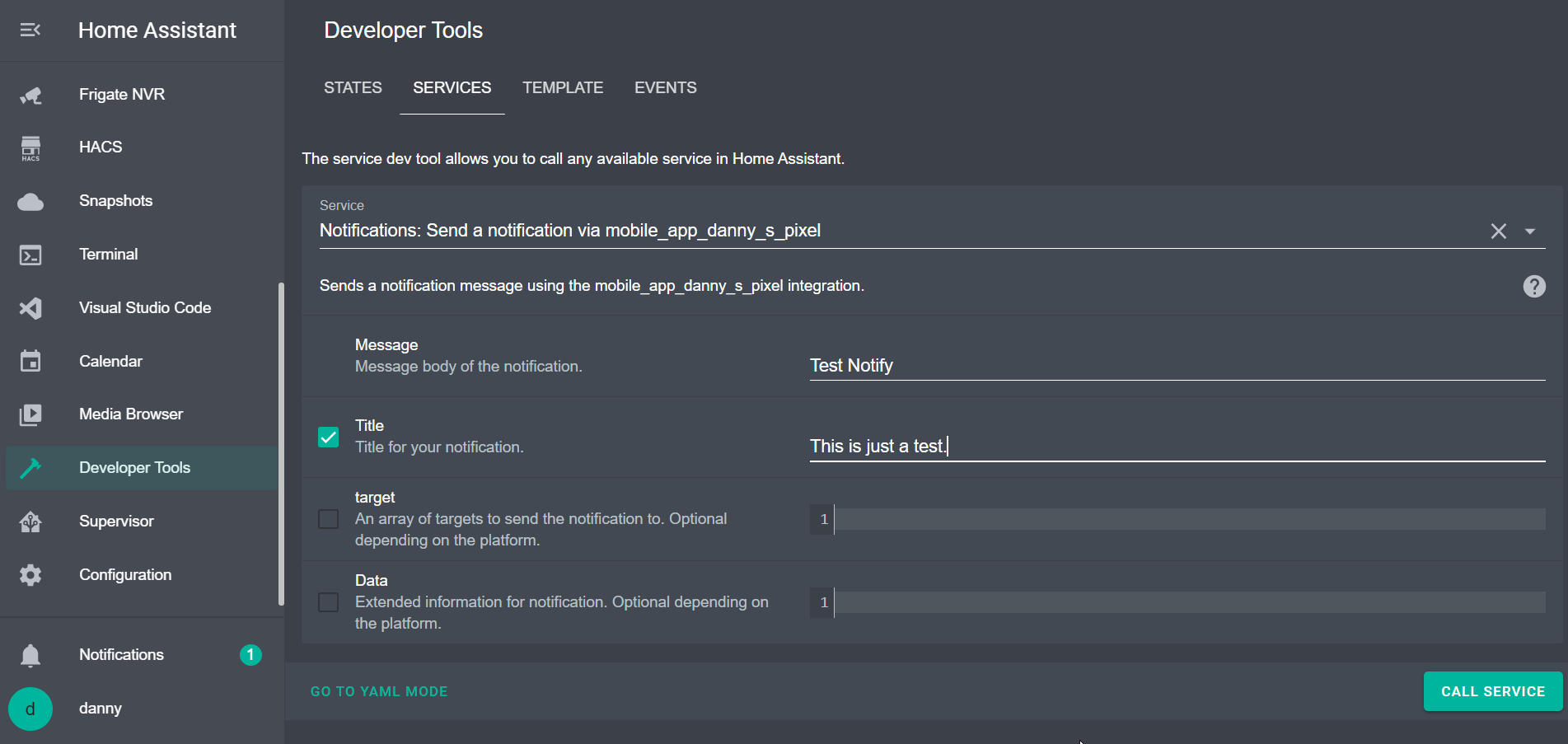
Task: Open Visual Studio Code icon
Action: point(30,308)
